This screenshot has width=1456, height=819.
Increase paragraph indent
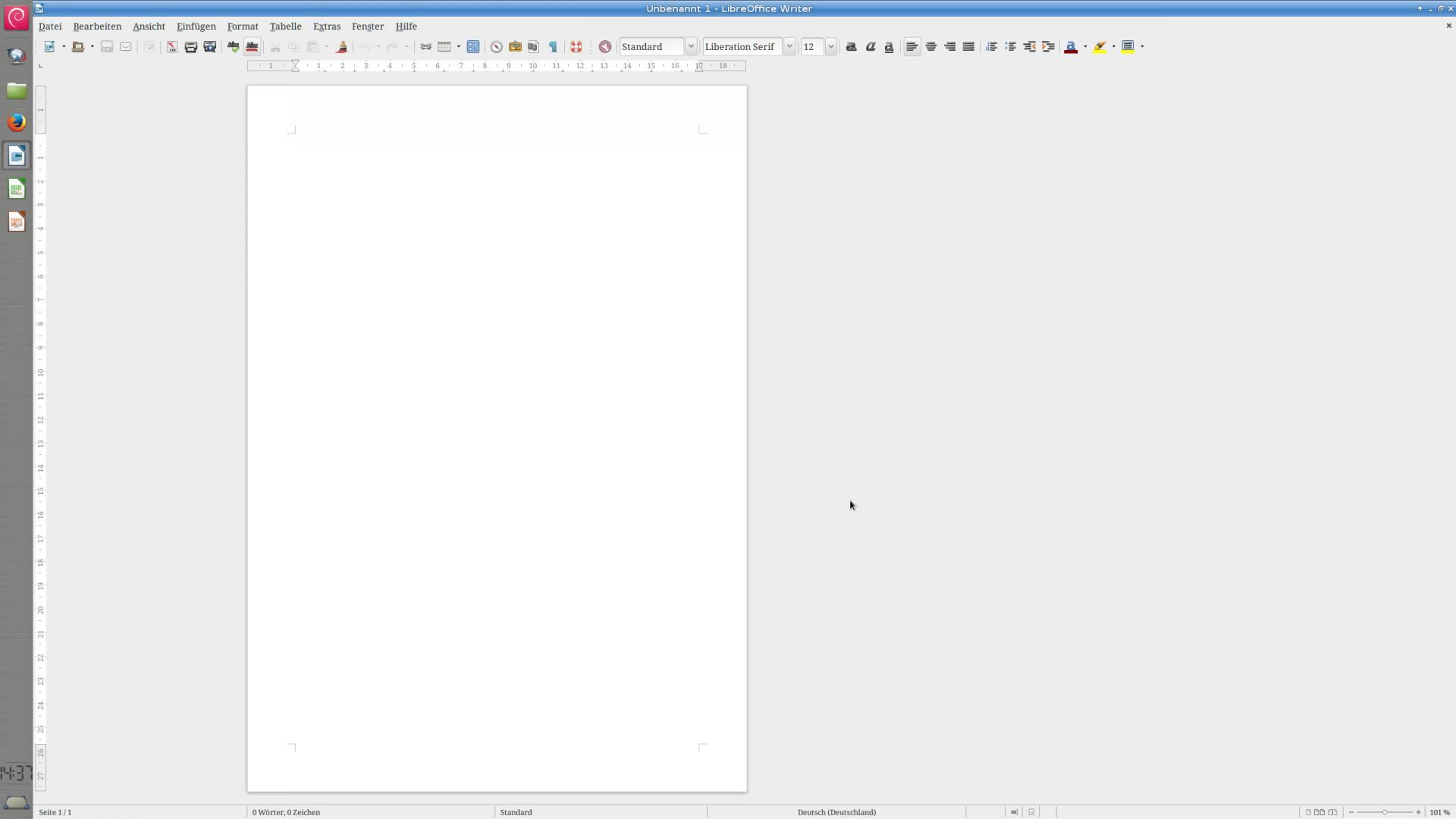(1048, 47)
